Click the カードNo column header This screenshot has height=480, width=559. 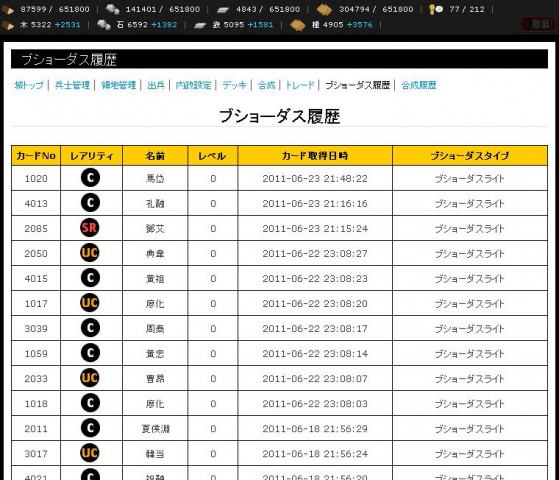36,155
